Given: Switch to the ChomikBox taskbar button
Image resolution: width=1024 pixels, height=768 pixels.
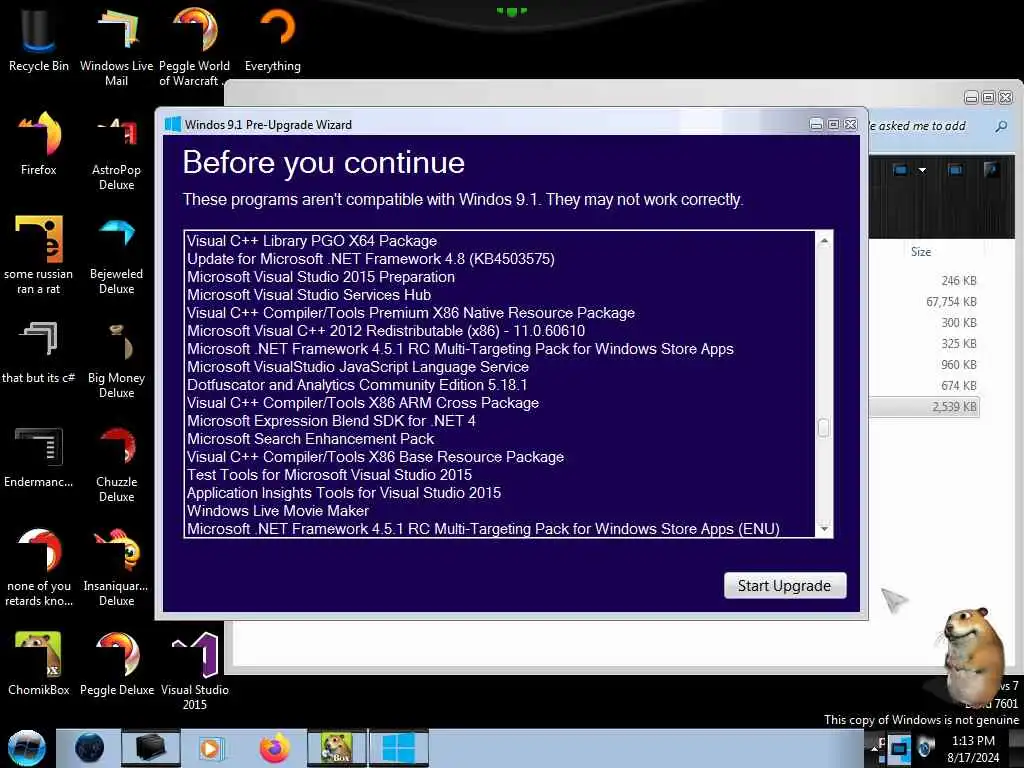Looking at the screenshot, I should click(337, 748).
